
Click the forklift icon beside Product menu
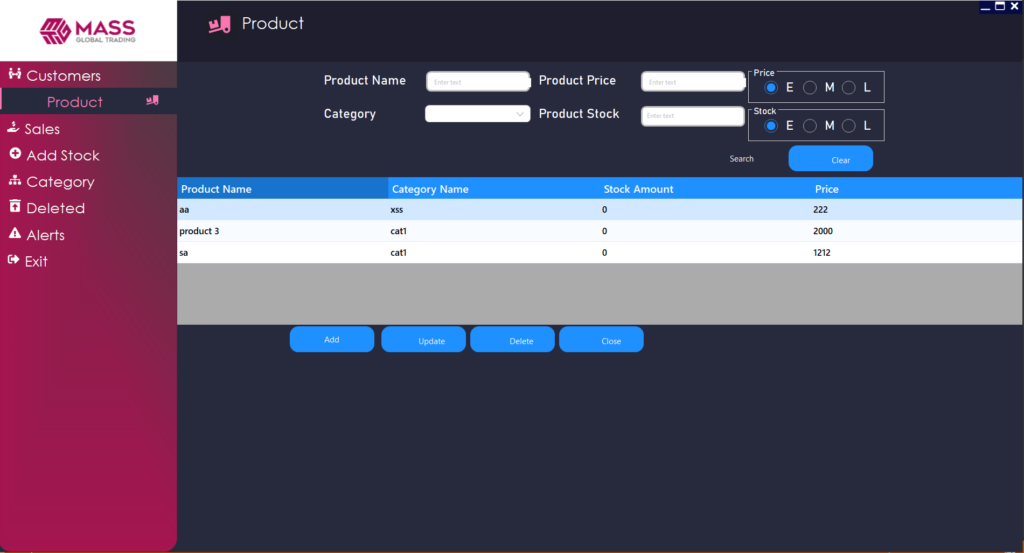(152, 101)
